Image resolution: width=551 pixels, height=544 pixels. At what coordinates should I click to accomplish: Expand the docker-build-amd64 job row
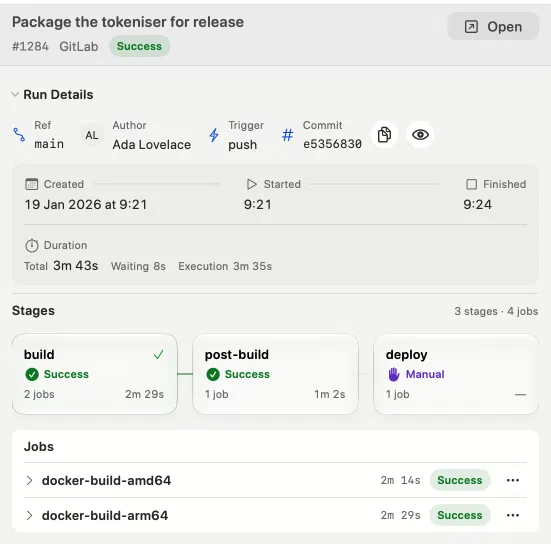point(30,480)
